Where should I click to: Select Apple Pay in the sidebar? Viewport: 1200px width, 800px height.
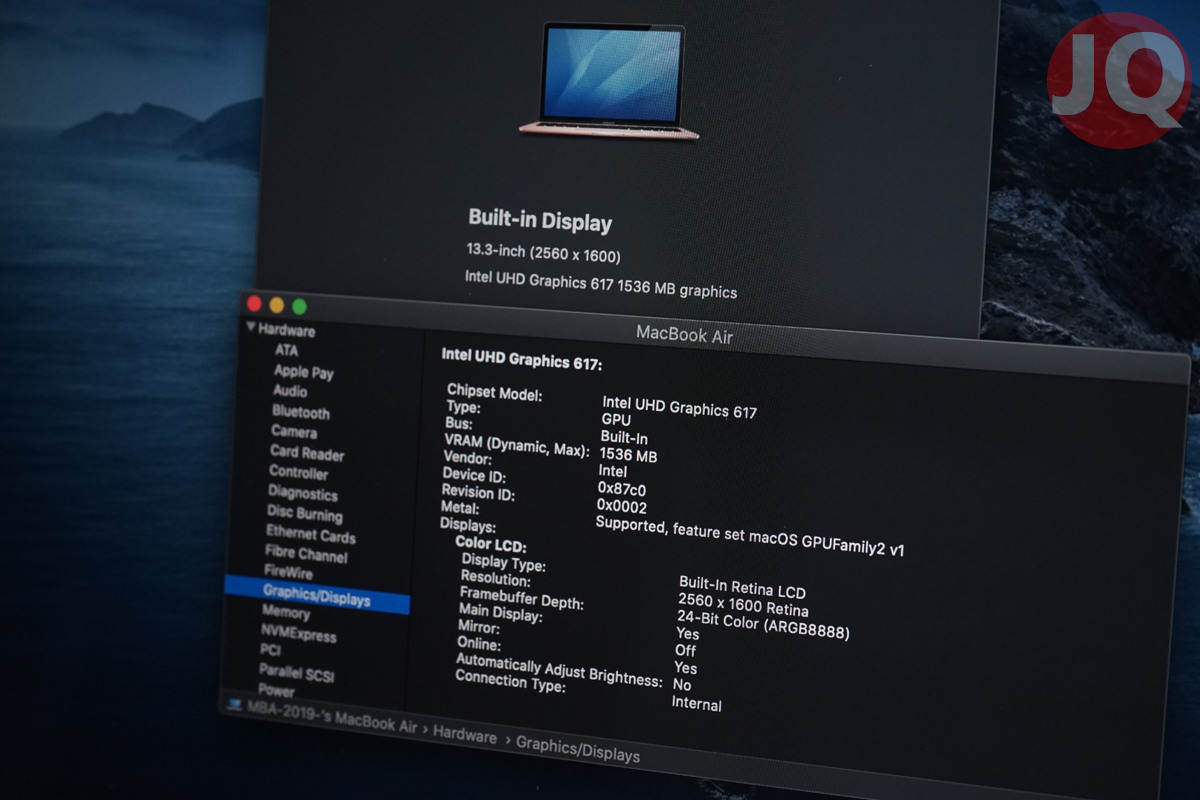[x=304, y=371]
